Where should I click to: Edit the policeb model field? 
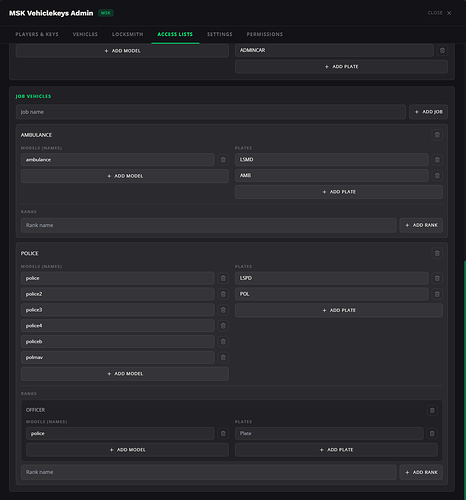point(118,341)
